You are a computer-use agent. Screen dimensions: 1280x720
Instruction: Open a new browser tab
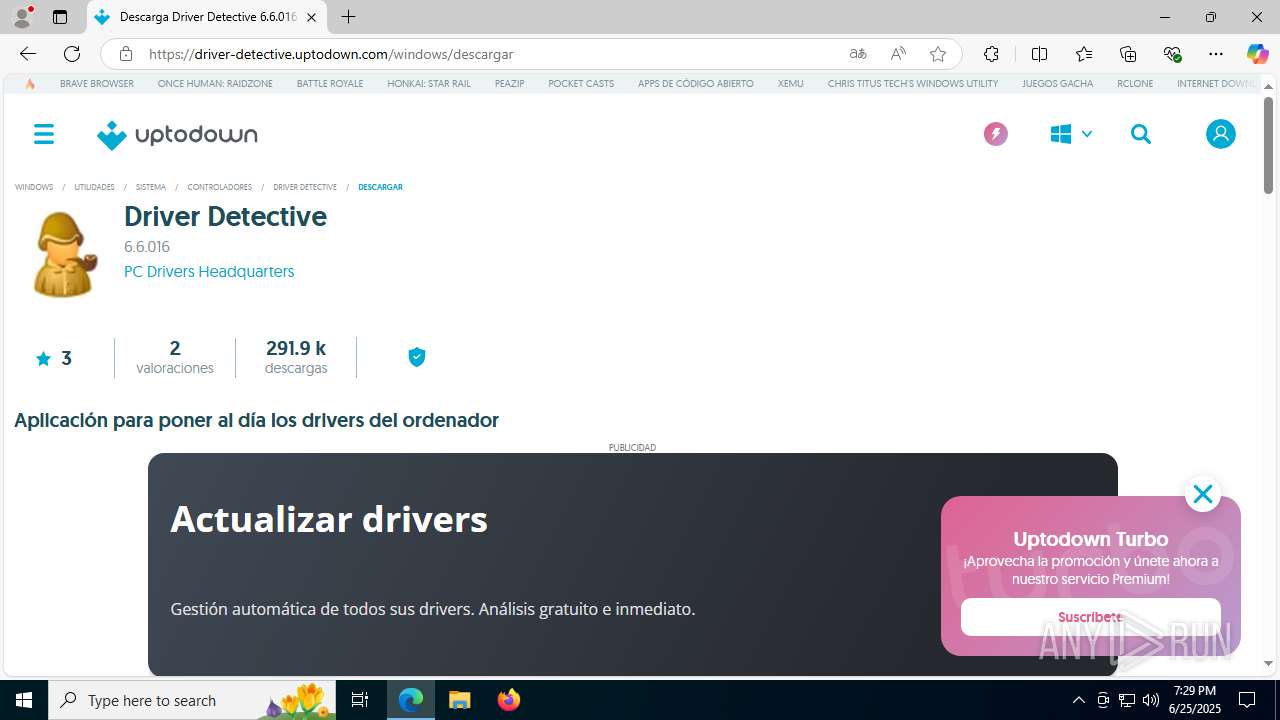348,17
